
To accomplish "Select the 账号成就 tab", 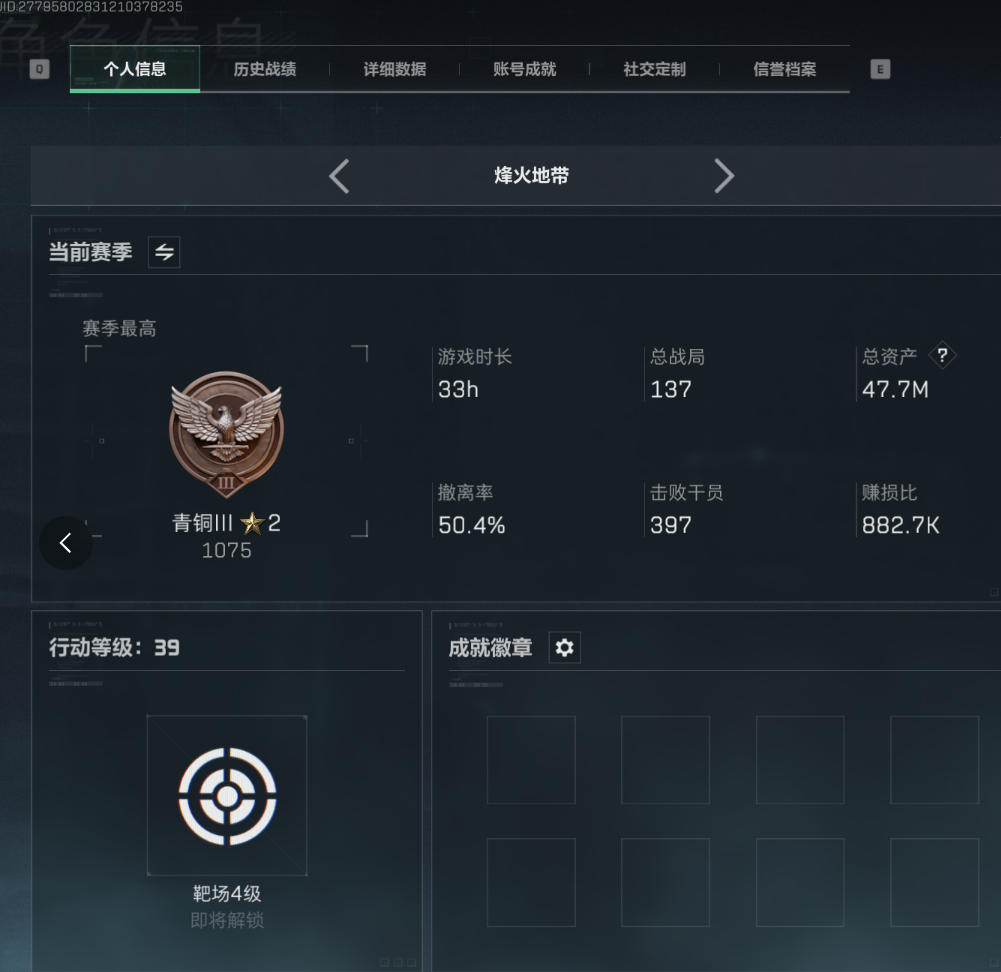I will pyautogui.click(x=525, y=69).
